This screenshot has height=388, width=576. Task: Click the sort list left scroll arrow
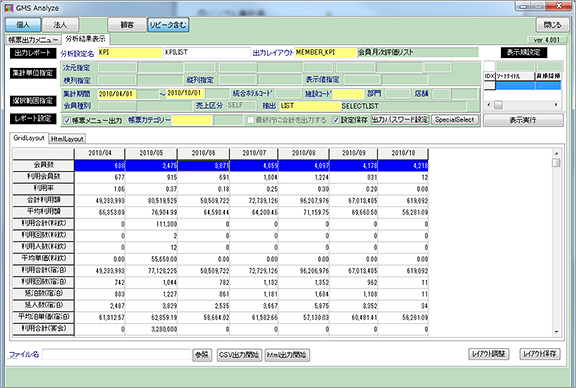pyautogui.click(x=489, y=105)
